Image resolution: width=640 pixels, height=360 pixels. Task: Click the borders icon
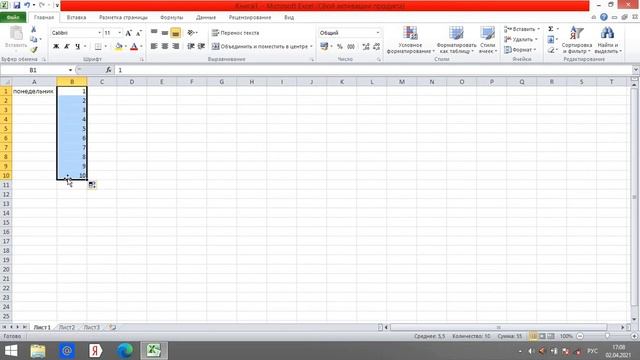[98, 47]
